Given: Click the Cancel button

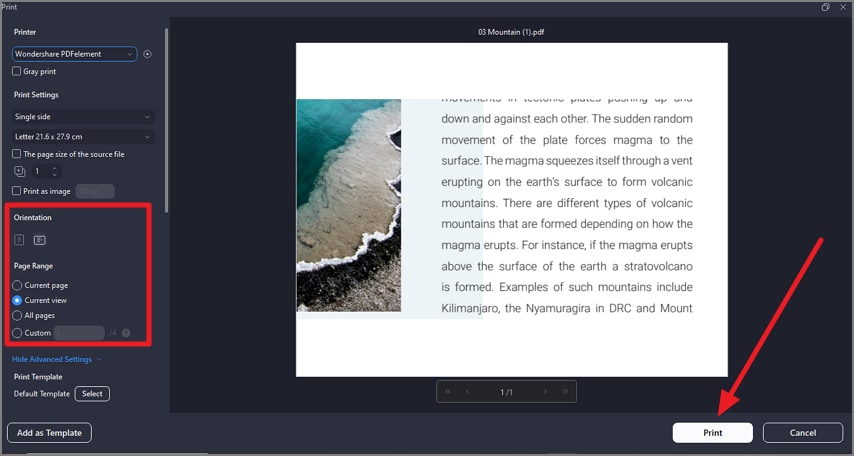Looking at the screenshot, I should (803, 433).
